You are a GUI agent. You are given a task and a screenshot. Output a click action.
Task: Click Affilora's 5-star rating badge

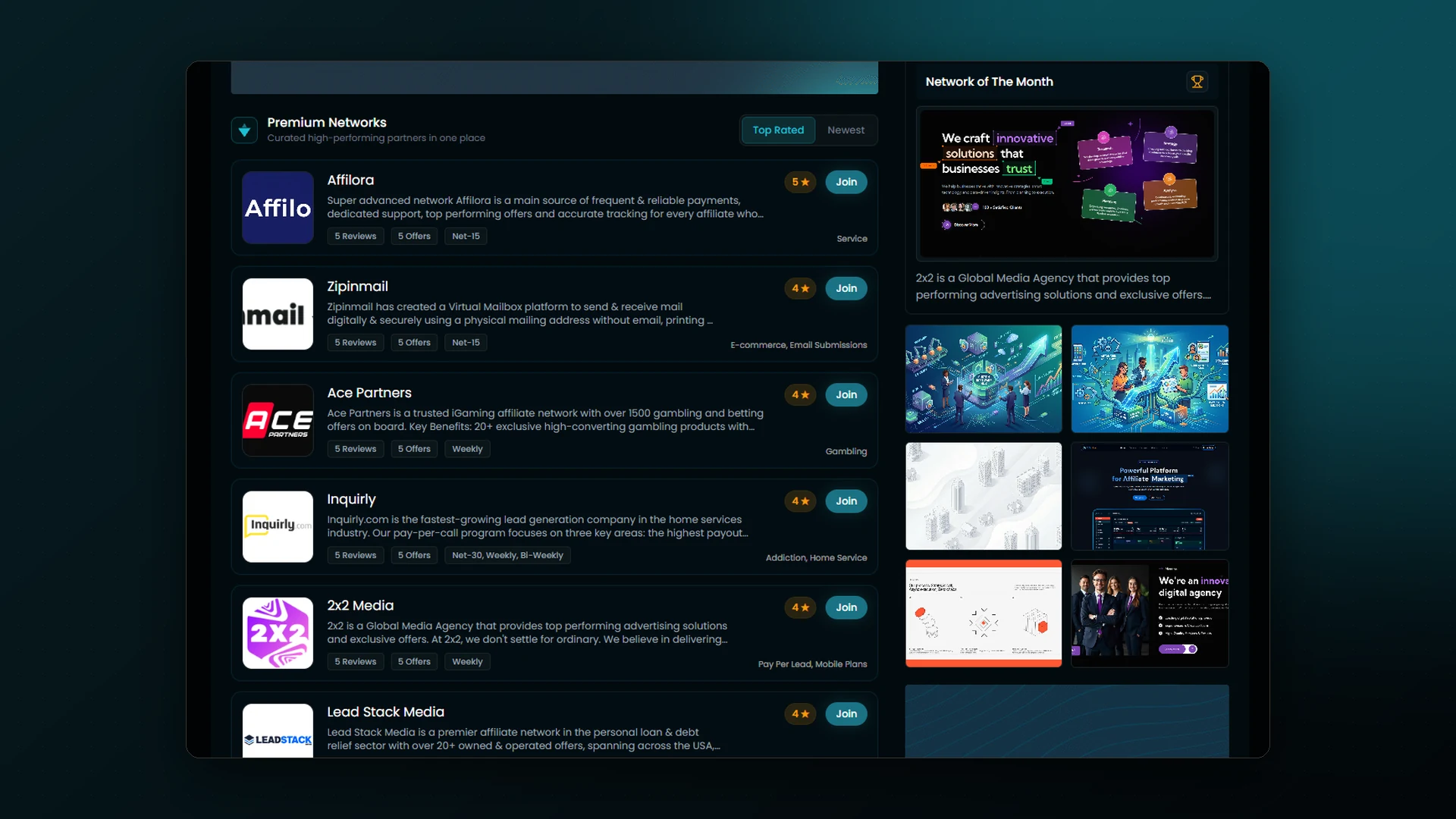(x=800, y=182)
